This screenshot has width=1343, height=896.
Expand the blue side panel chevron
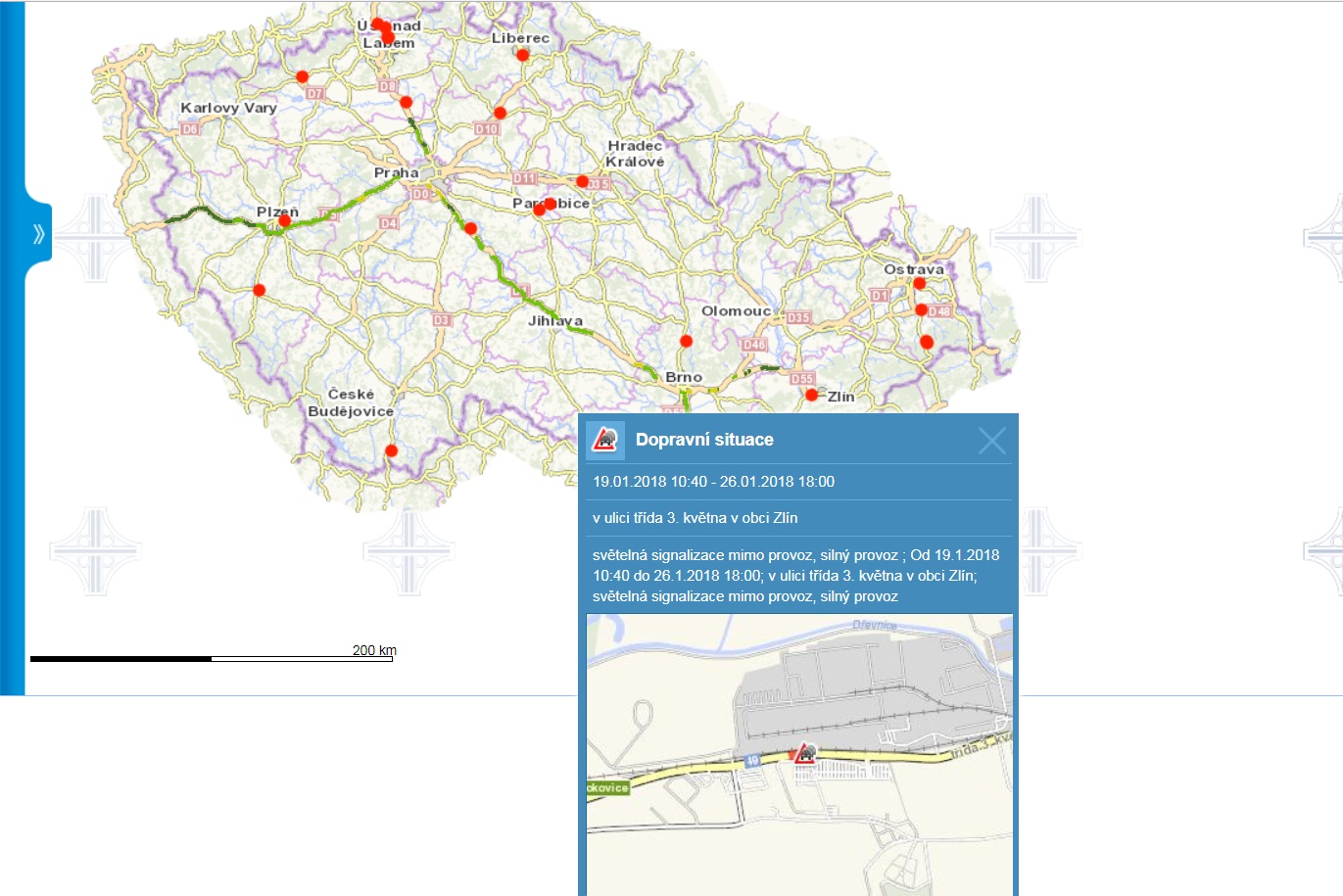(x=38, y=234)
